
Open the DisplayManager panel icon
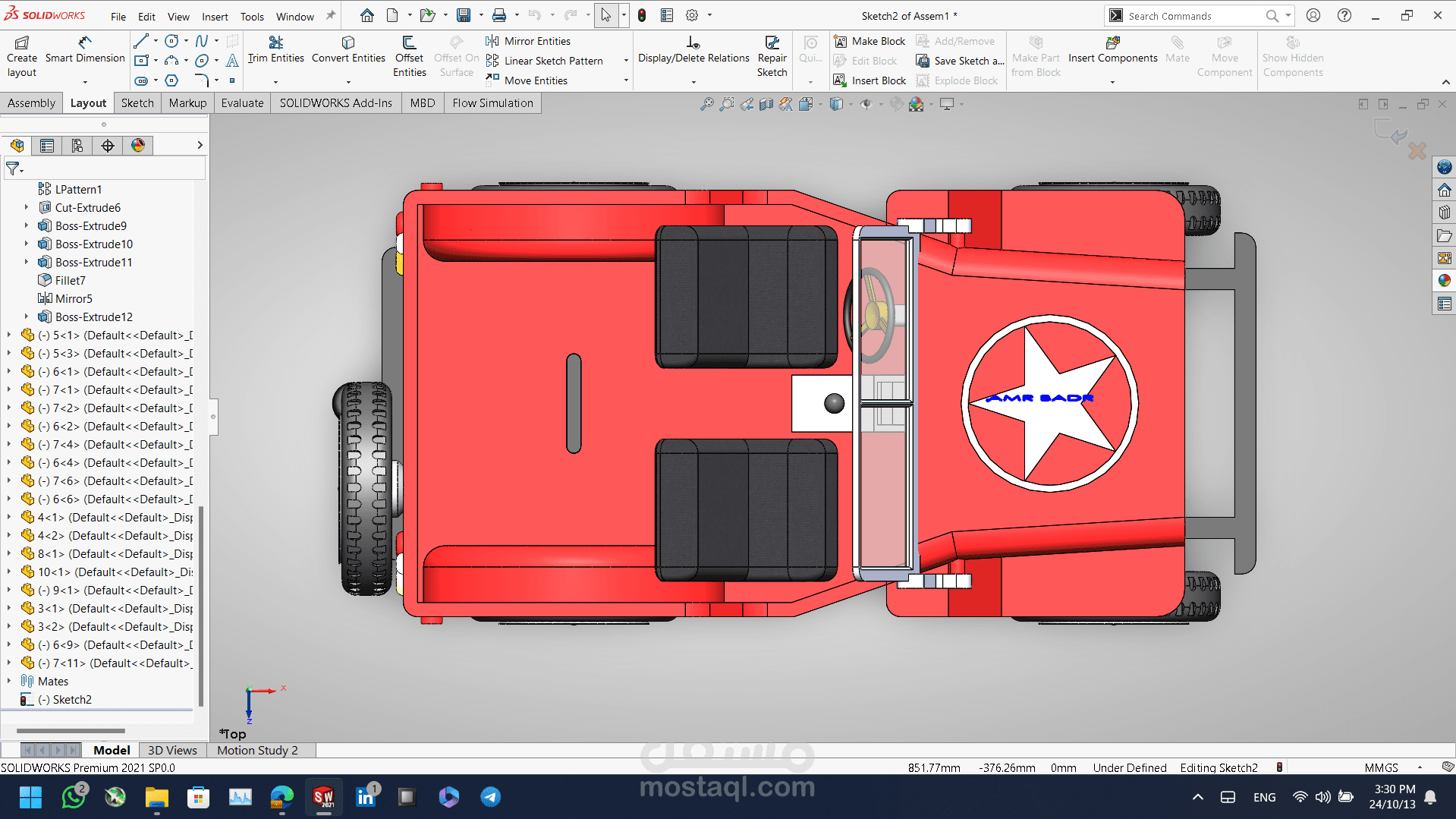[x=137, y=146]
